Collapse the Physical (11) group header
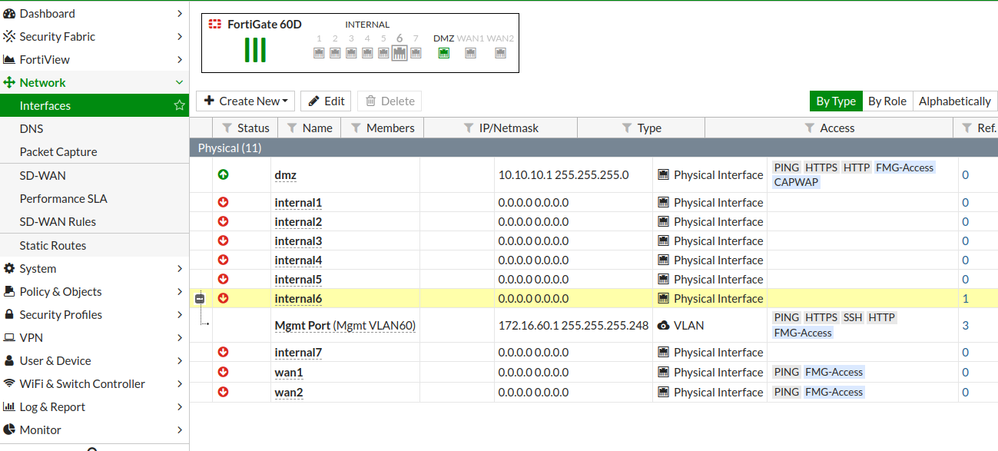This screenshot has width=998, height=451. [594, 148]
